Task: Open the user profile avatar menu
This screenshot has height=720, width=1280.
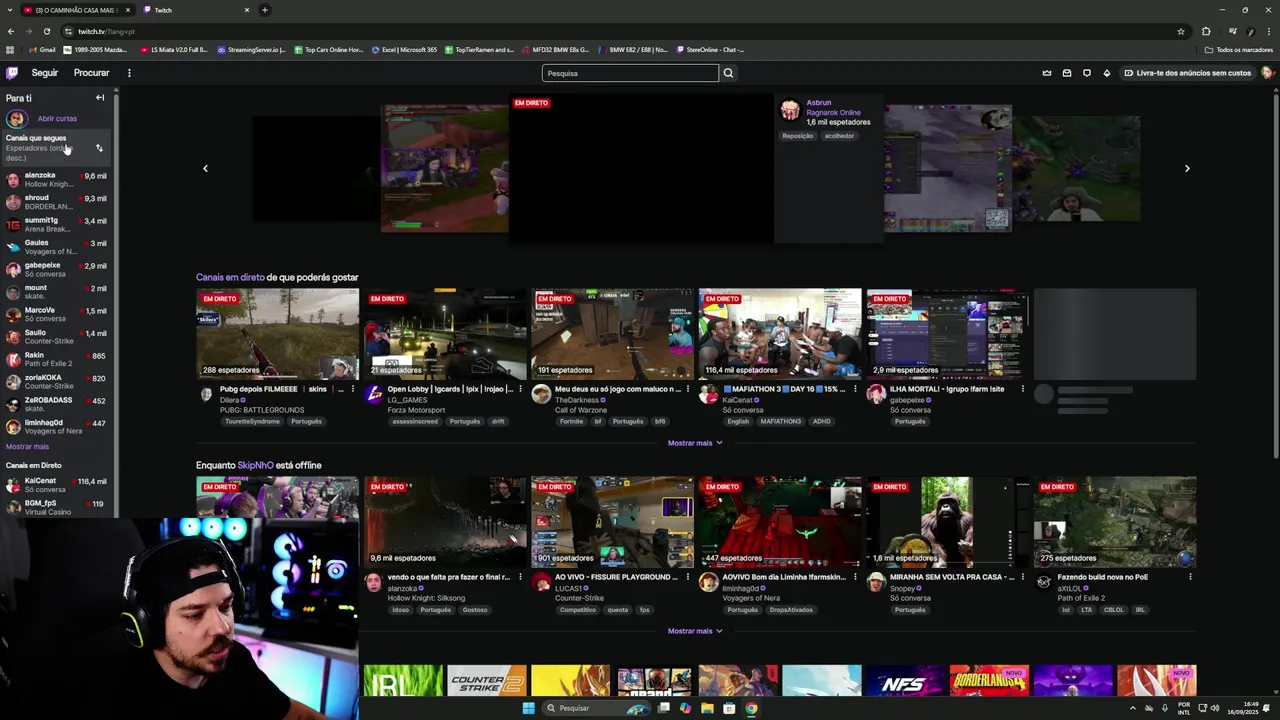Action: [1267, 73]
